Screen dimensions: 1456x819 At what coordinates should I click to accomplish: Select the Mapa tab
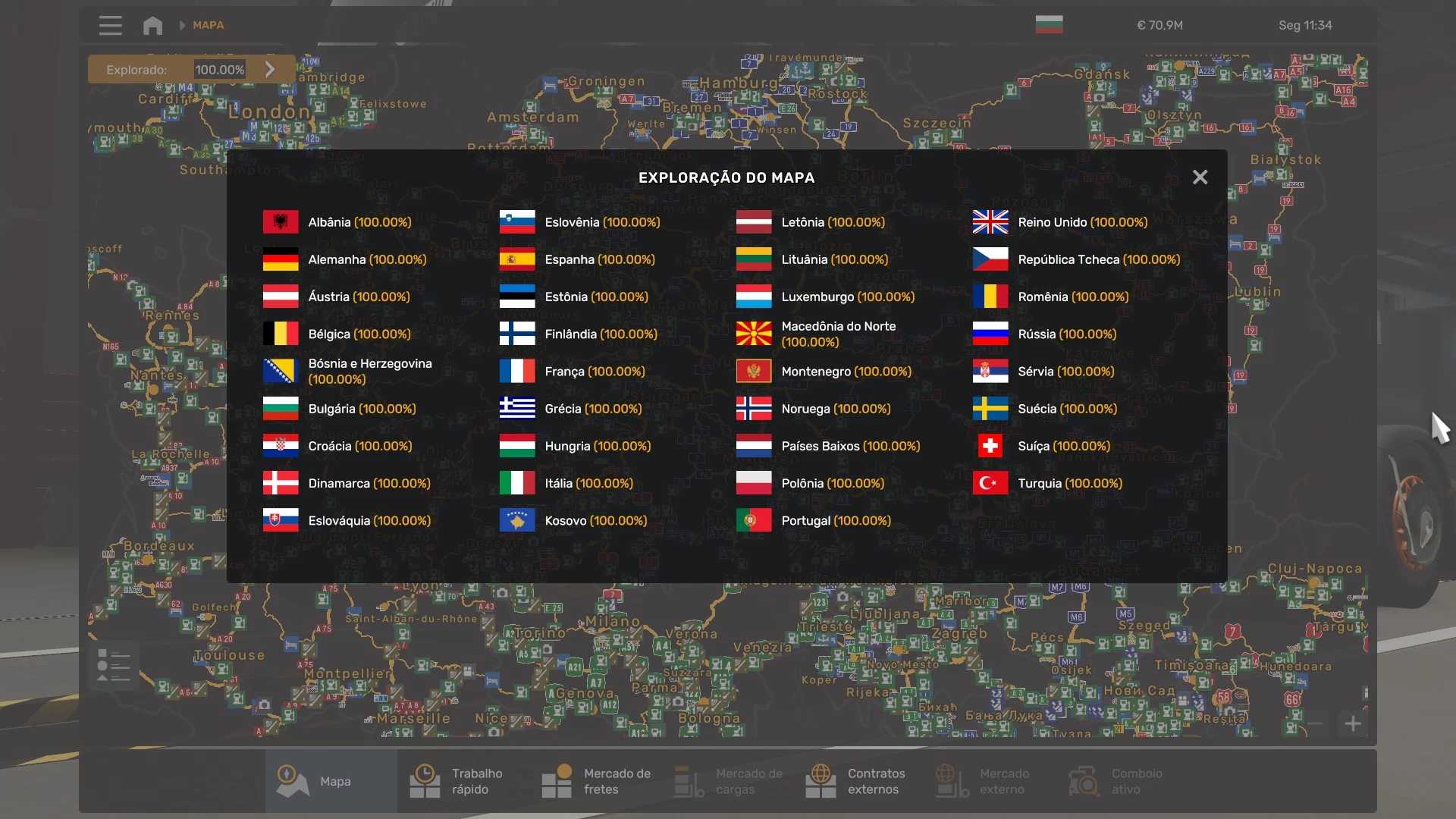click(331, 781)
